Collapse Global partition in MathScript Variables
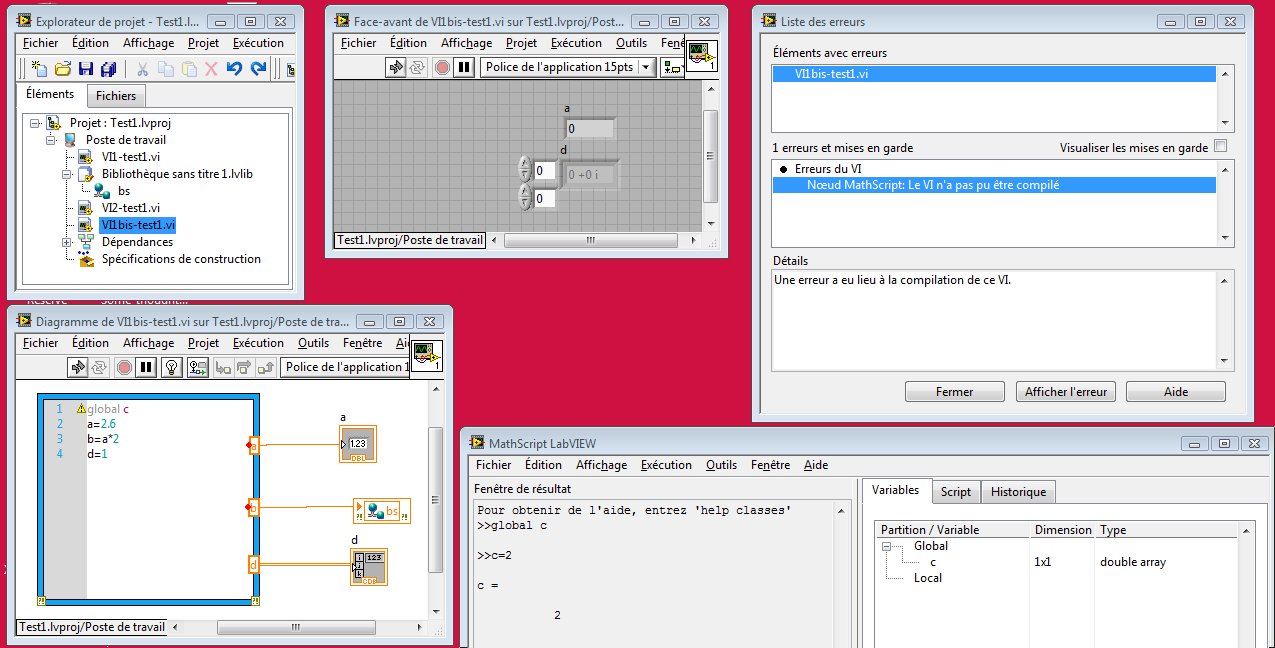The height and width of the screenshot is (648, 1275). tap(885, 546)
